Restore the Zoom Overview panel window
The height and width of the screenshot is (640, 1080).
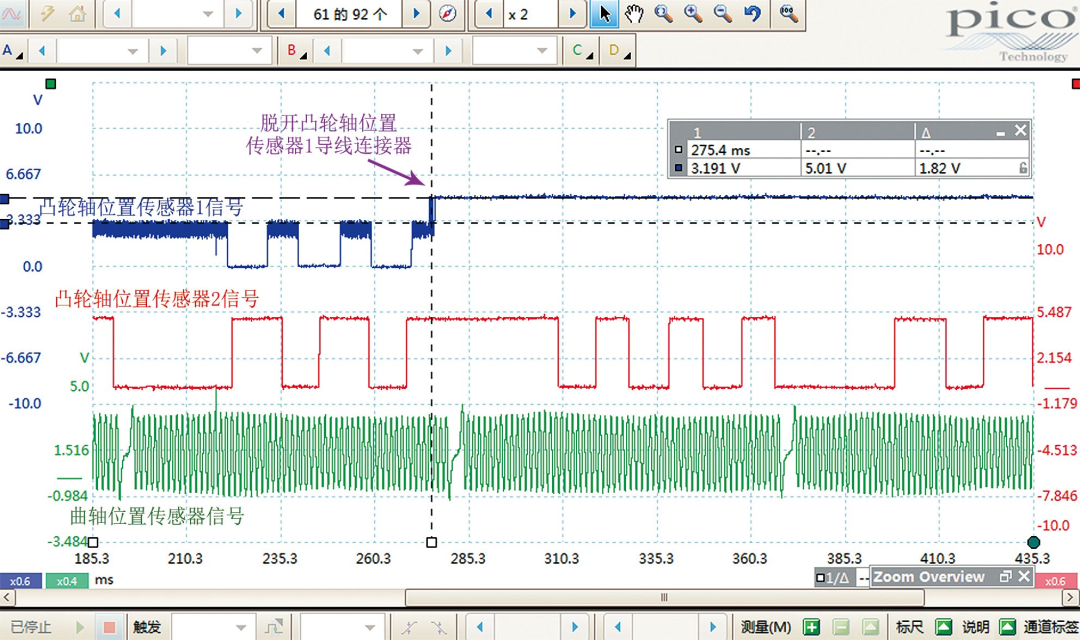pos(1005,577)
